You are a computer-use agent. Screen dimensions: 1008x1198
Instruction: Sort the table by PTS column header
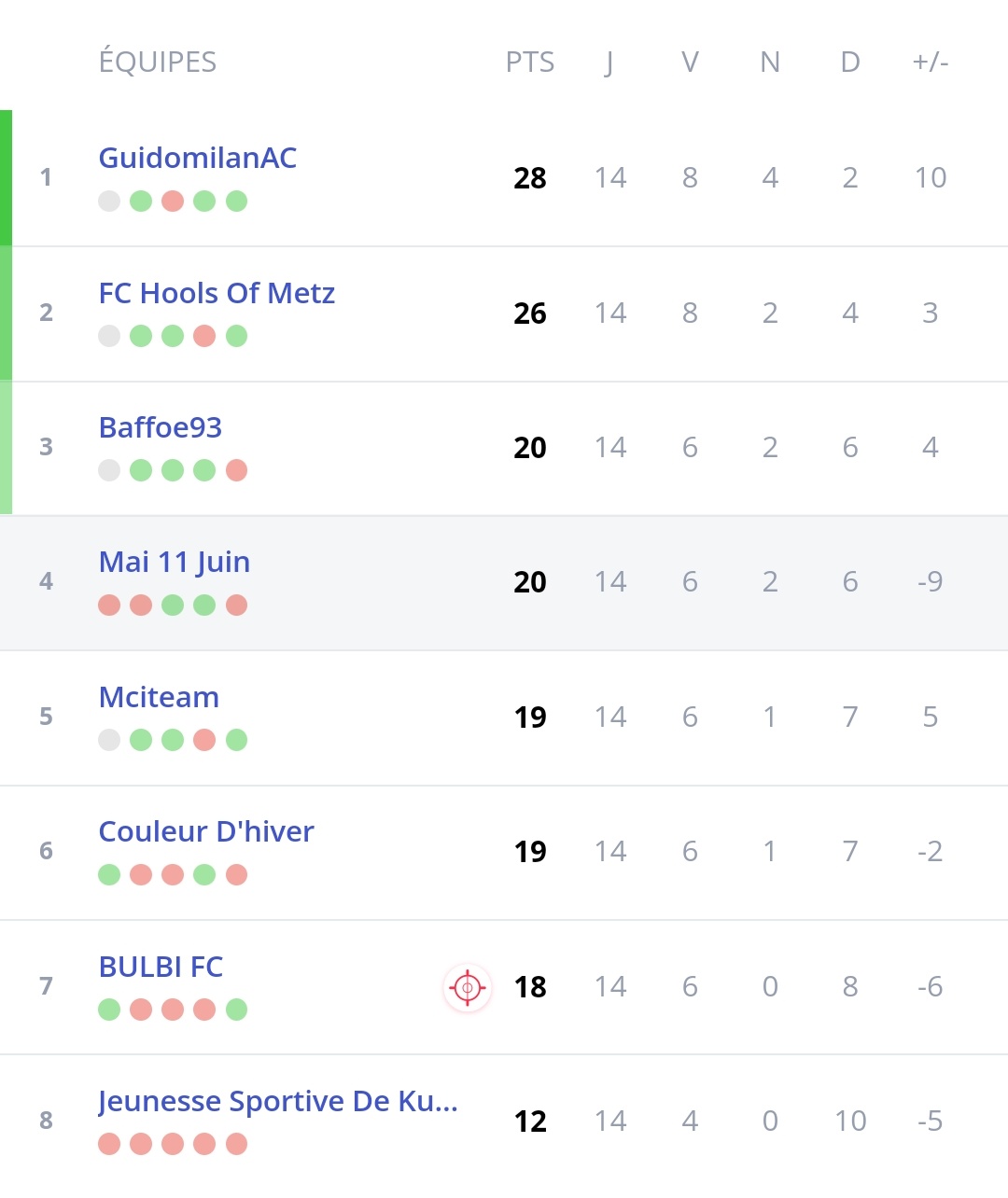pyautogui.click(x=530, y=63)
